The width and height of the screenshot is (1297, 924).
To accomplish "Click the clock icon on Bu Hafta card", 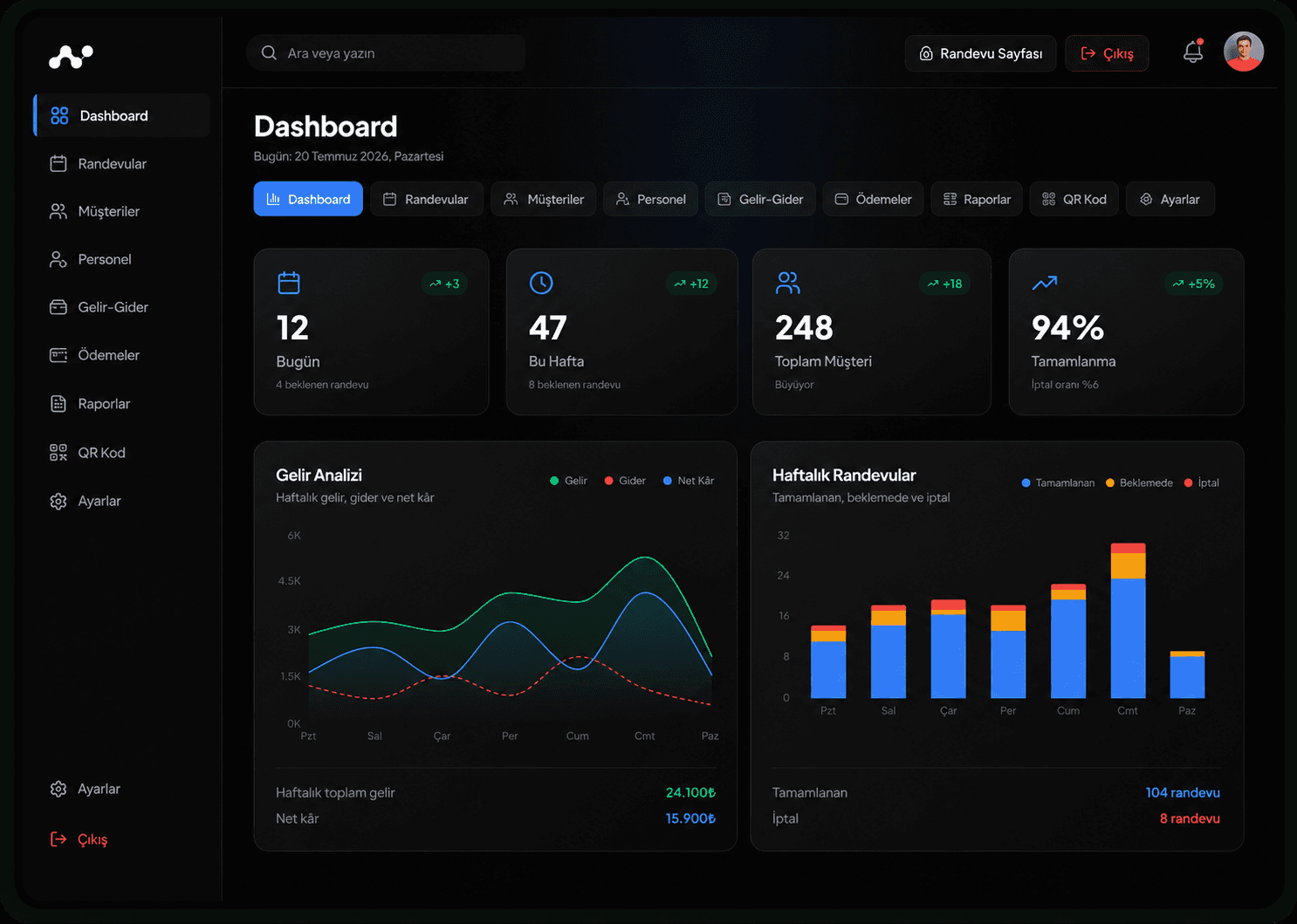I will click(541, 283).
